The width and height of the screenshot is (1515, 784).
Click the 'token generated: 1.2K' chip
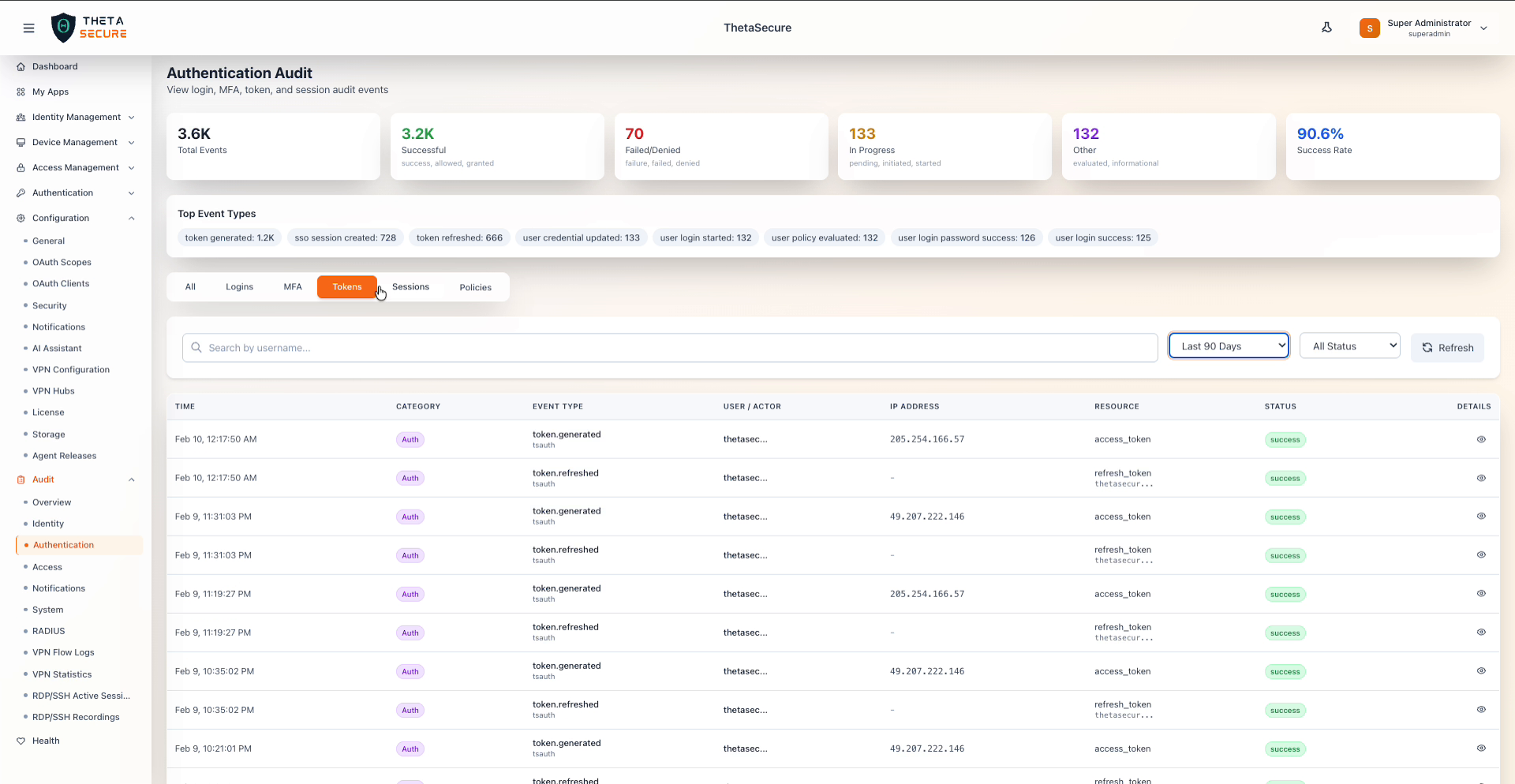click(230, 237)
